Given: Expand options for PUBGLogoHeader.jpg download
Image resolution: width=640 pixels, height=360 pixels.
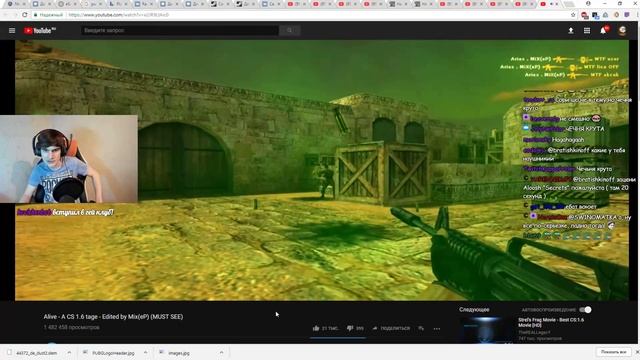Looking at the screenshot, I should click(145, 353).
